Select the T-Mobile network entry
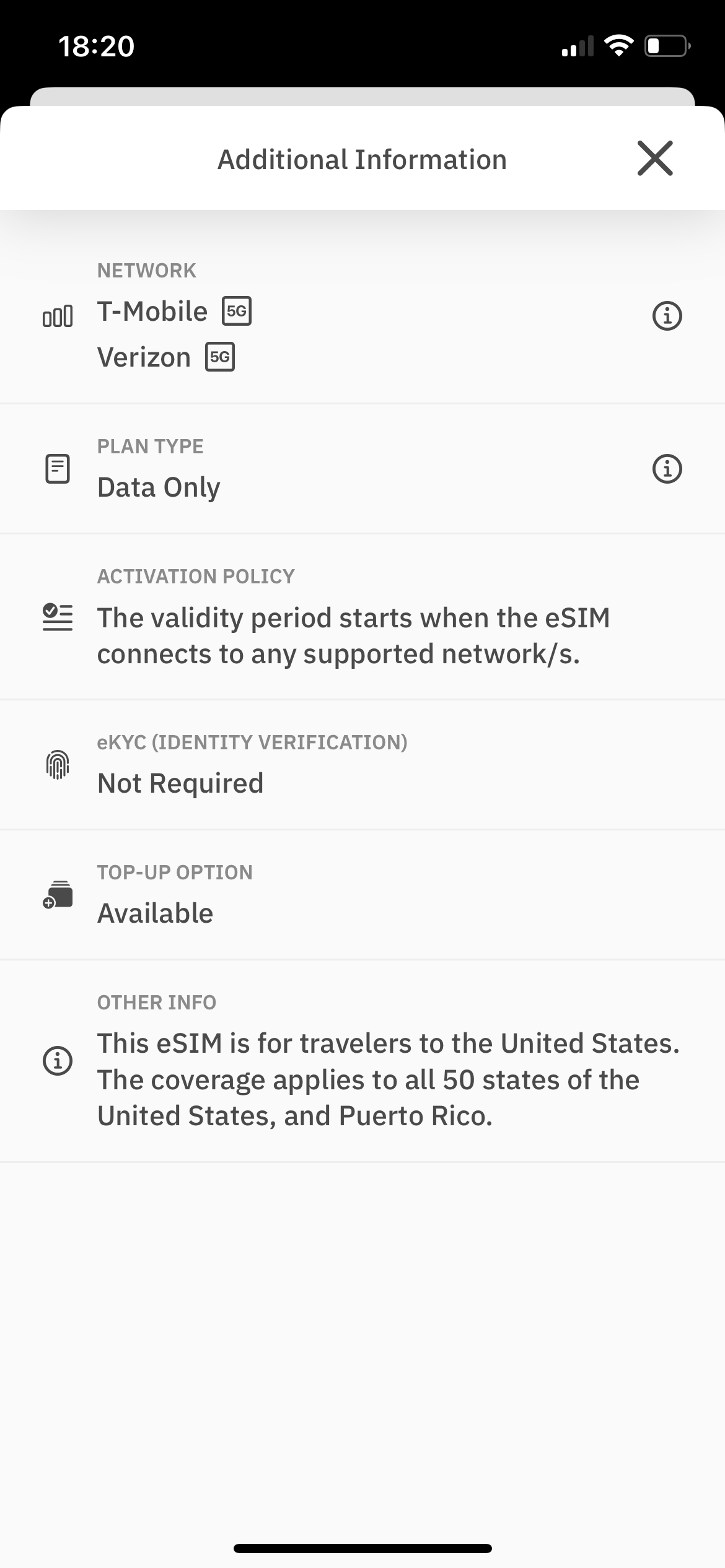The image size is (725, 1568). [152, 311]
